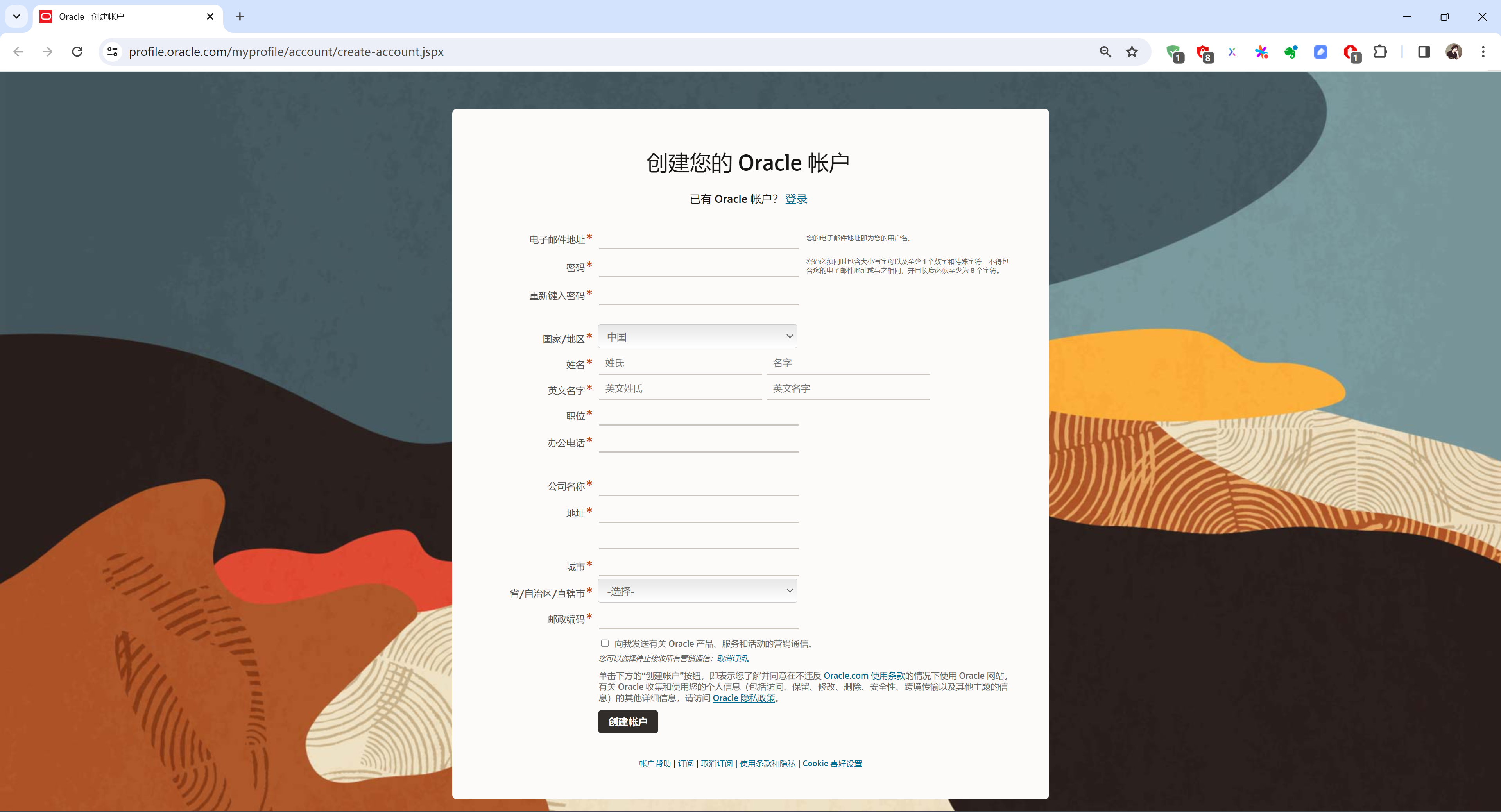
Task: Click the italic 取消订阅 link under checkbox
Action: (x=732, y=659)
